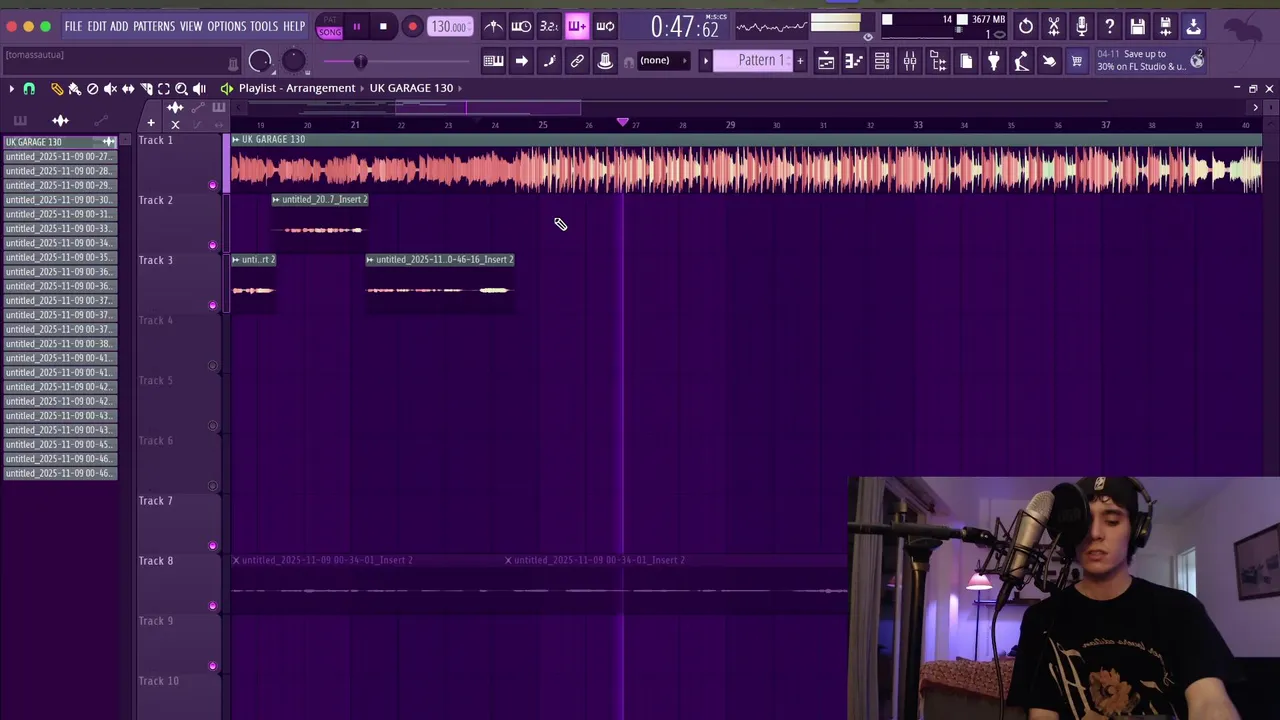The image size is (1280, 720).
Task: Save project with floppy disk icon
Action: pos(1138,27)
